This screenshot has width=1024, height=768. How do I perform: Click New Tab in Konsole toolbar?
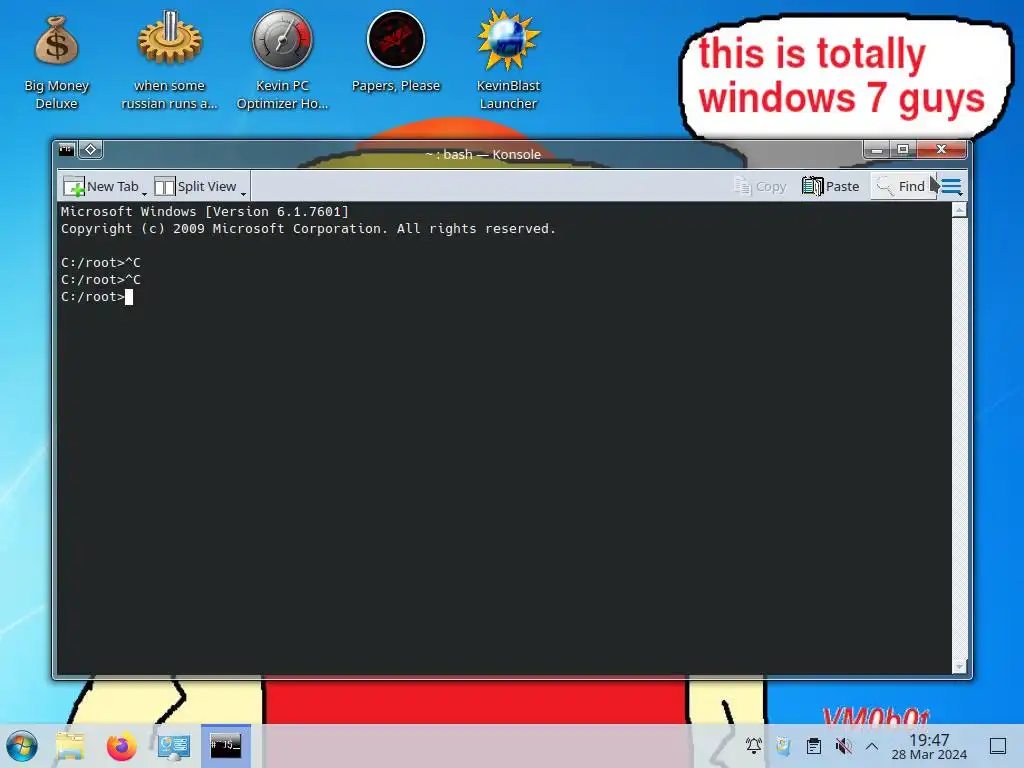[x=101, y=187]
